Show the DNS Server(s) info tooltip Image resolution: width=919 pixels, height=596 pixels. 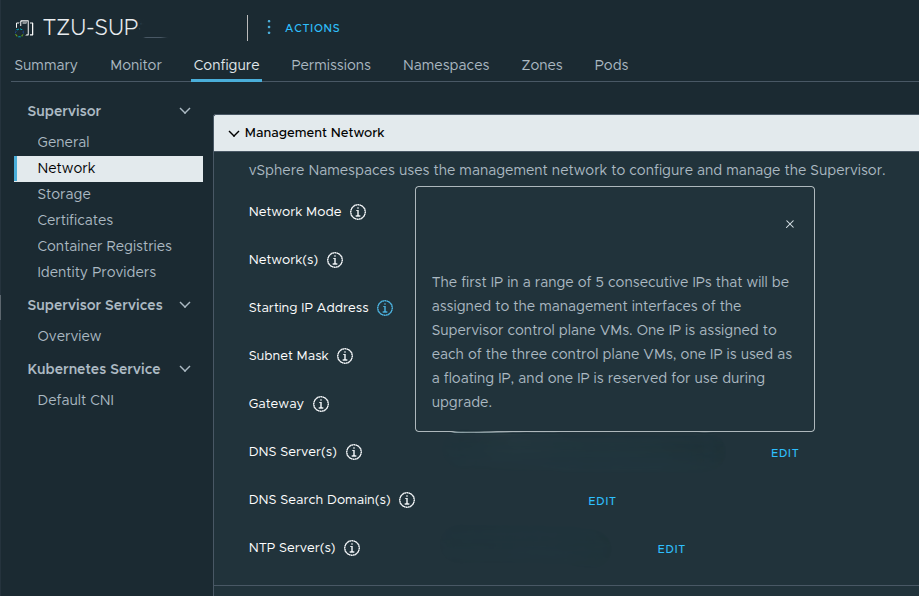(x=353, y=452)
